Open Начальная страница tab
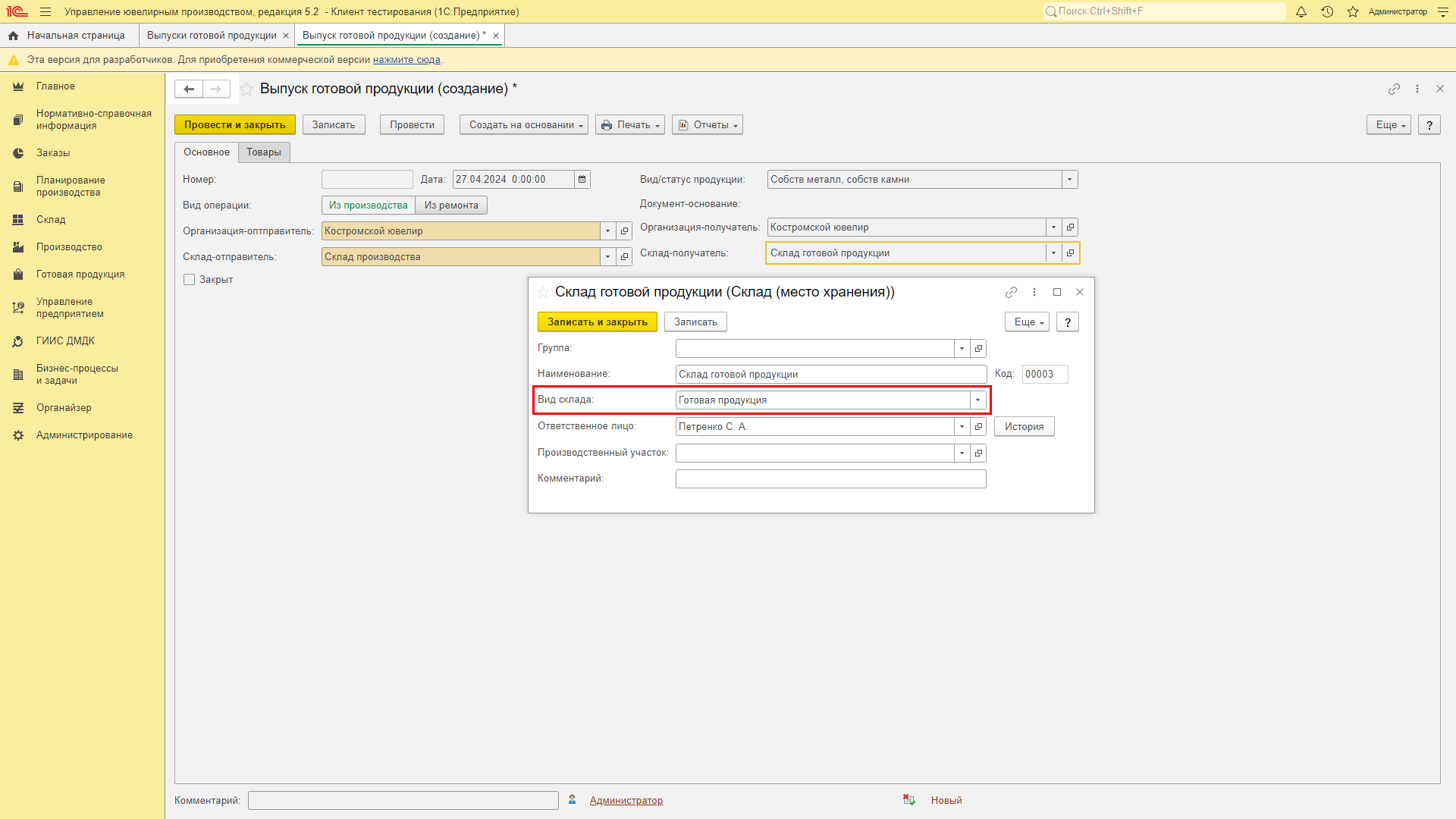 click(x=69, y=36)
